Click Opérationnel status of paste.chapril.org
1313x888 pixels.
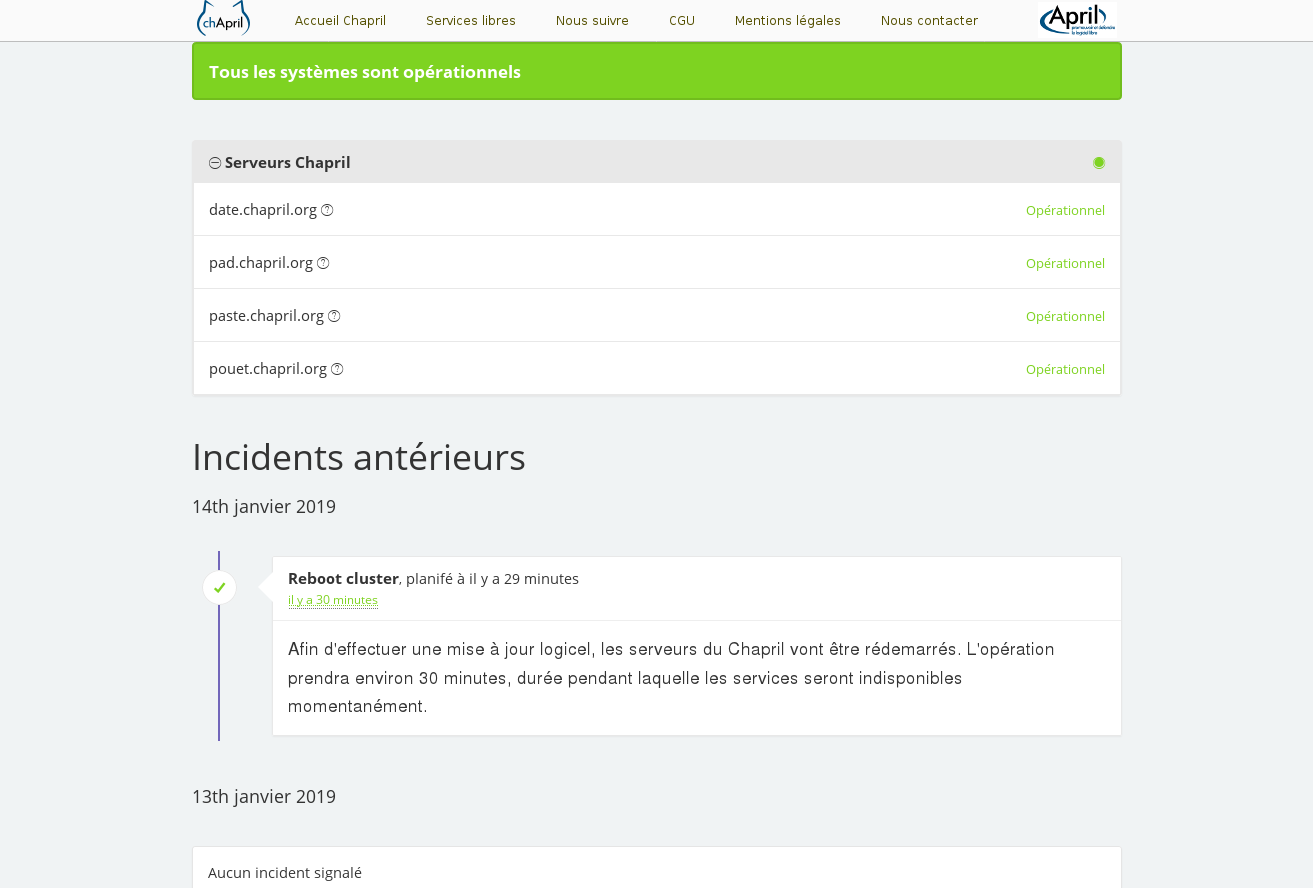[x=1065, y=317]
